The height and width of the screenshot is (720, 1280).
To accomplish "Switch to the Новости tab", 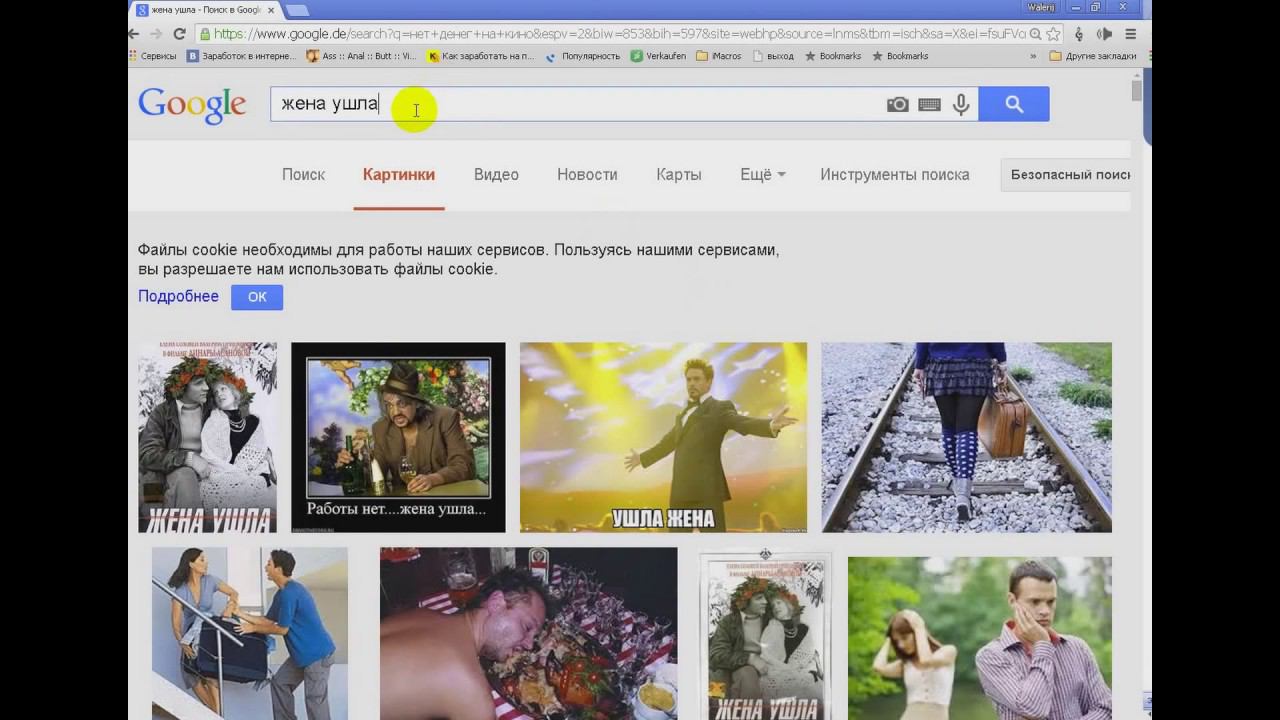I will (x=587, y=174).
